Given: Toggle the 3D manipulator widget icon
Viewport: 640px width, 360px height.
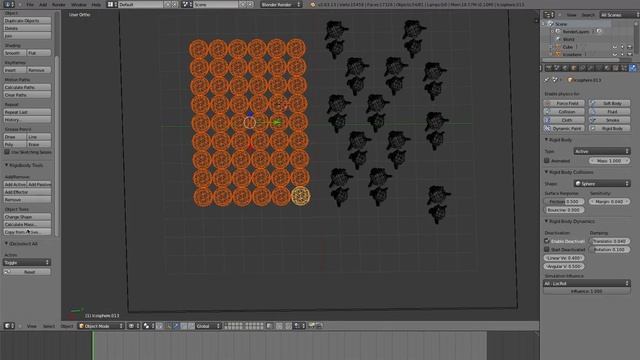Looking at the screenshot, I should tap(168, 326).
